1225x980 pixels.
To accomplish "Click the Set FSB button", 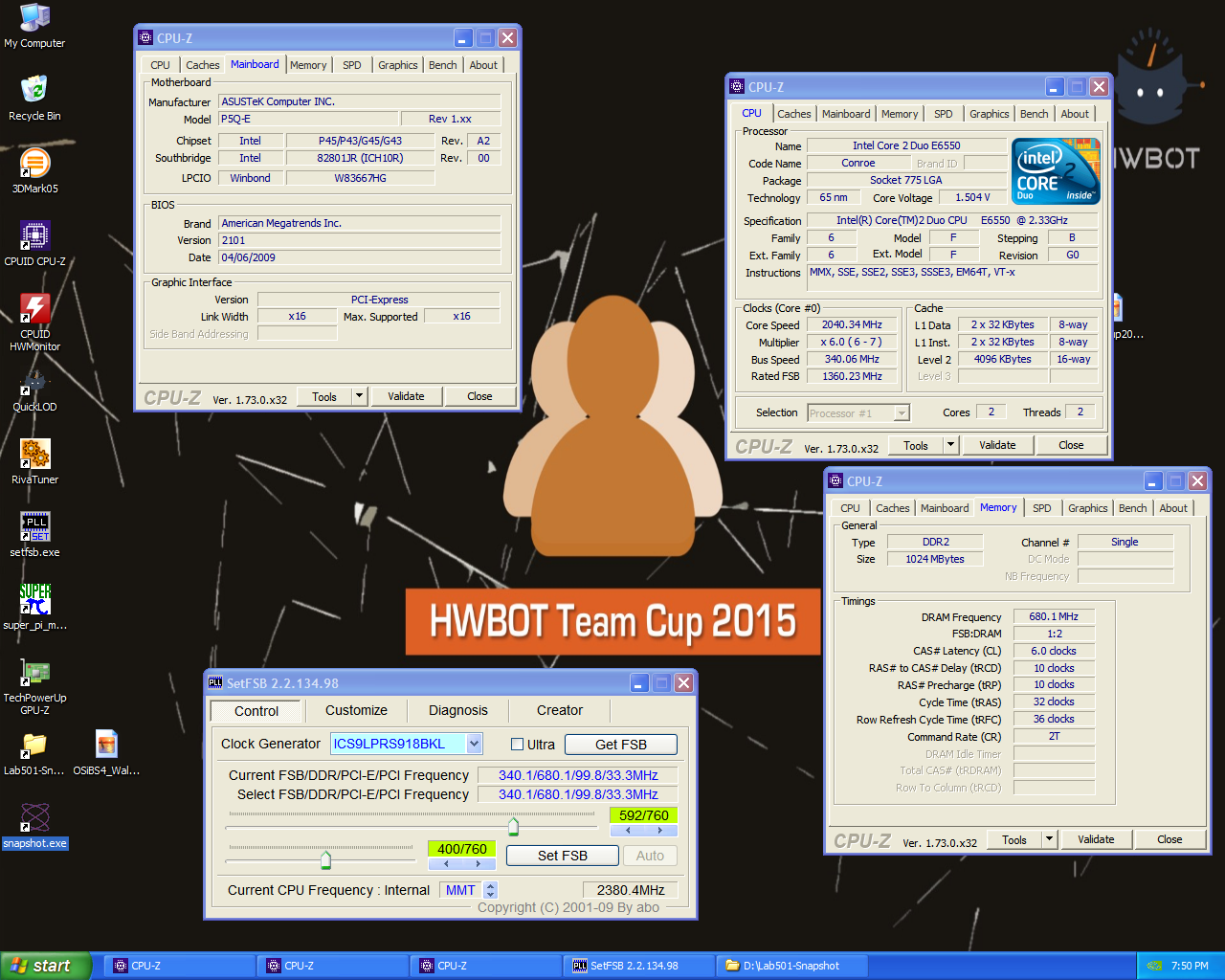I will [x=563, y=856].
